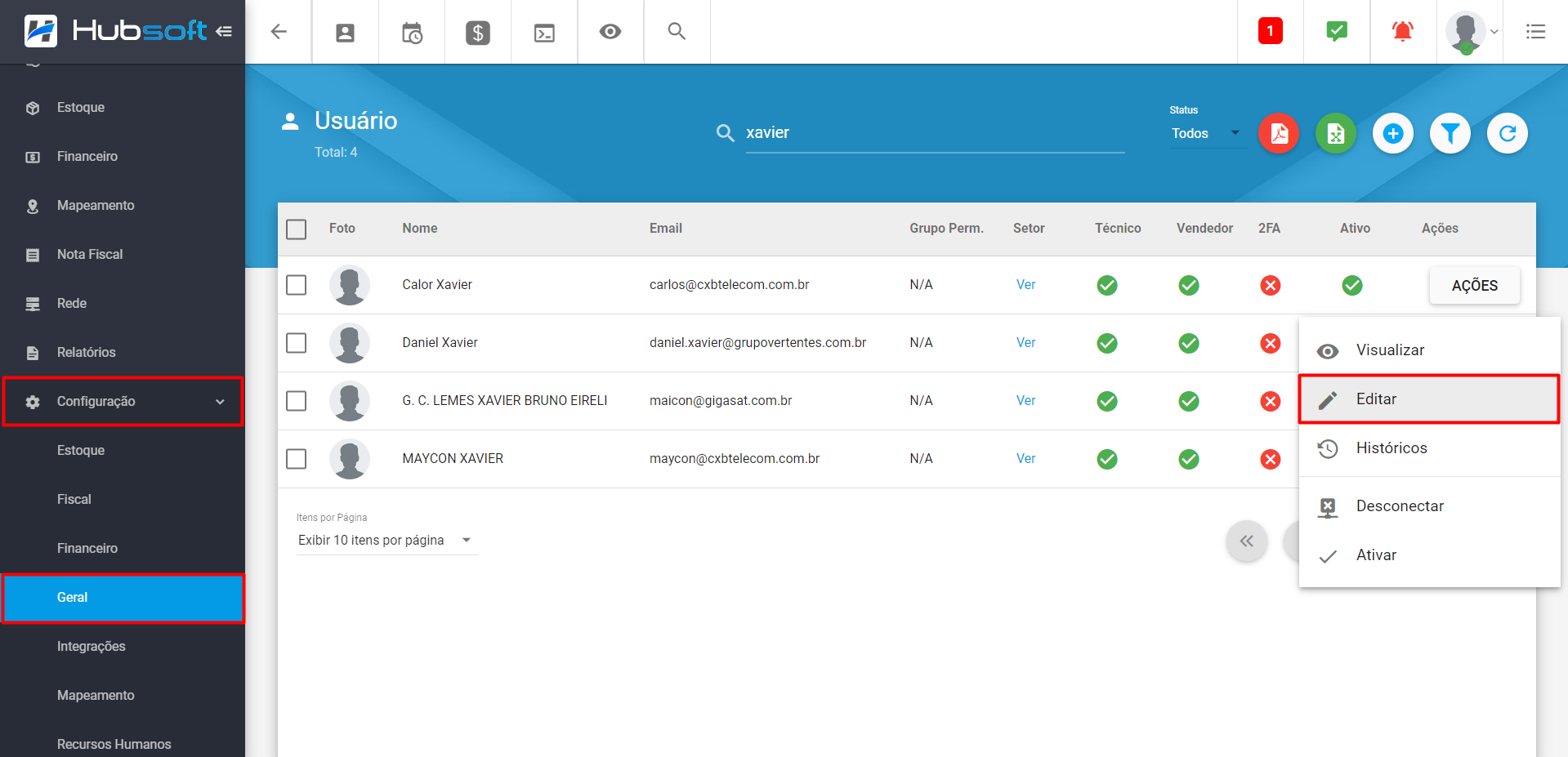Collapse sidebar via Hubsoft arrow icon
1568x757 pixels.
224,31
